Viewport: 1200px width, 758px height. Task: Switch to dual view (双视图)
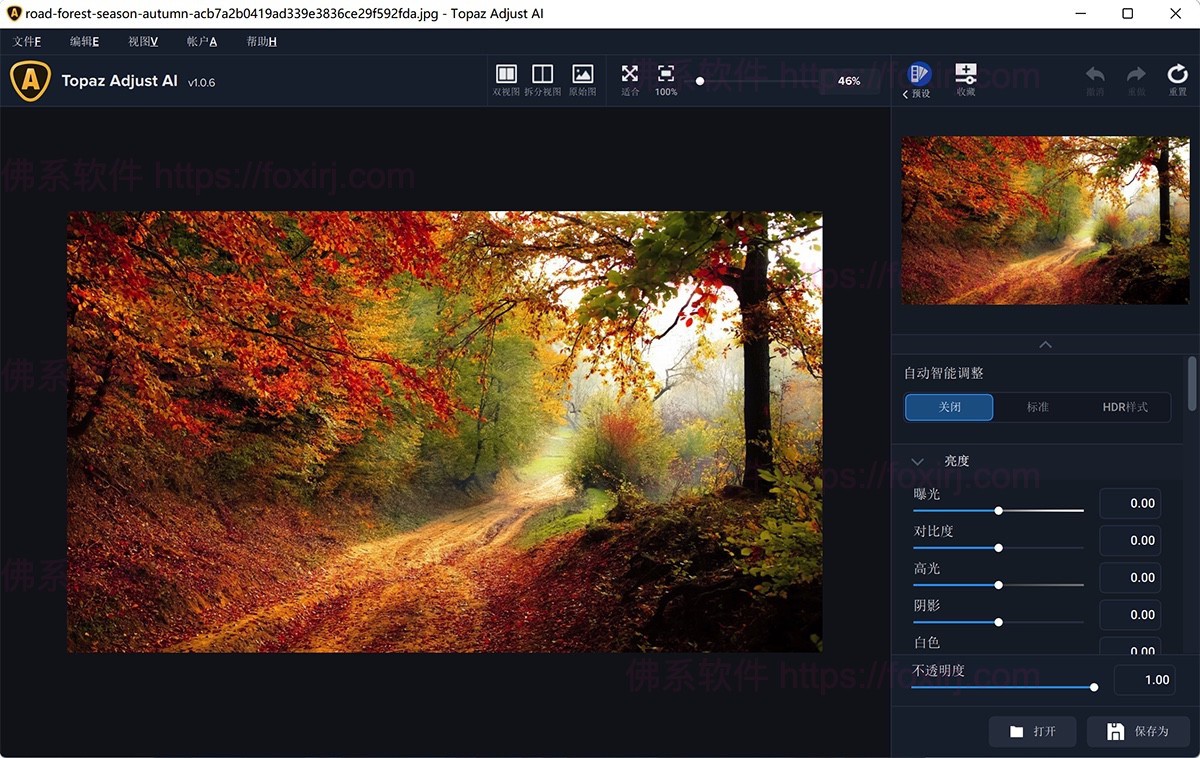click(x=506, y=75)
